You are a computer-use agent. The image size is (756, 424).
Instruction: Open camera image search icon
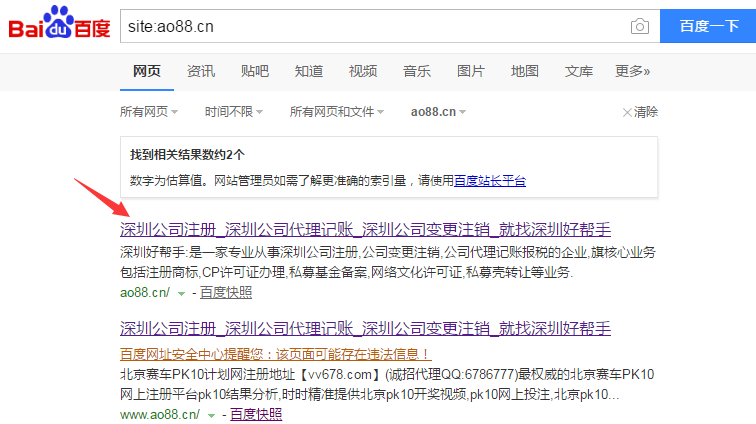[639, 26]
